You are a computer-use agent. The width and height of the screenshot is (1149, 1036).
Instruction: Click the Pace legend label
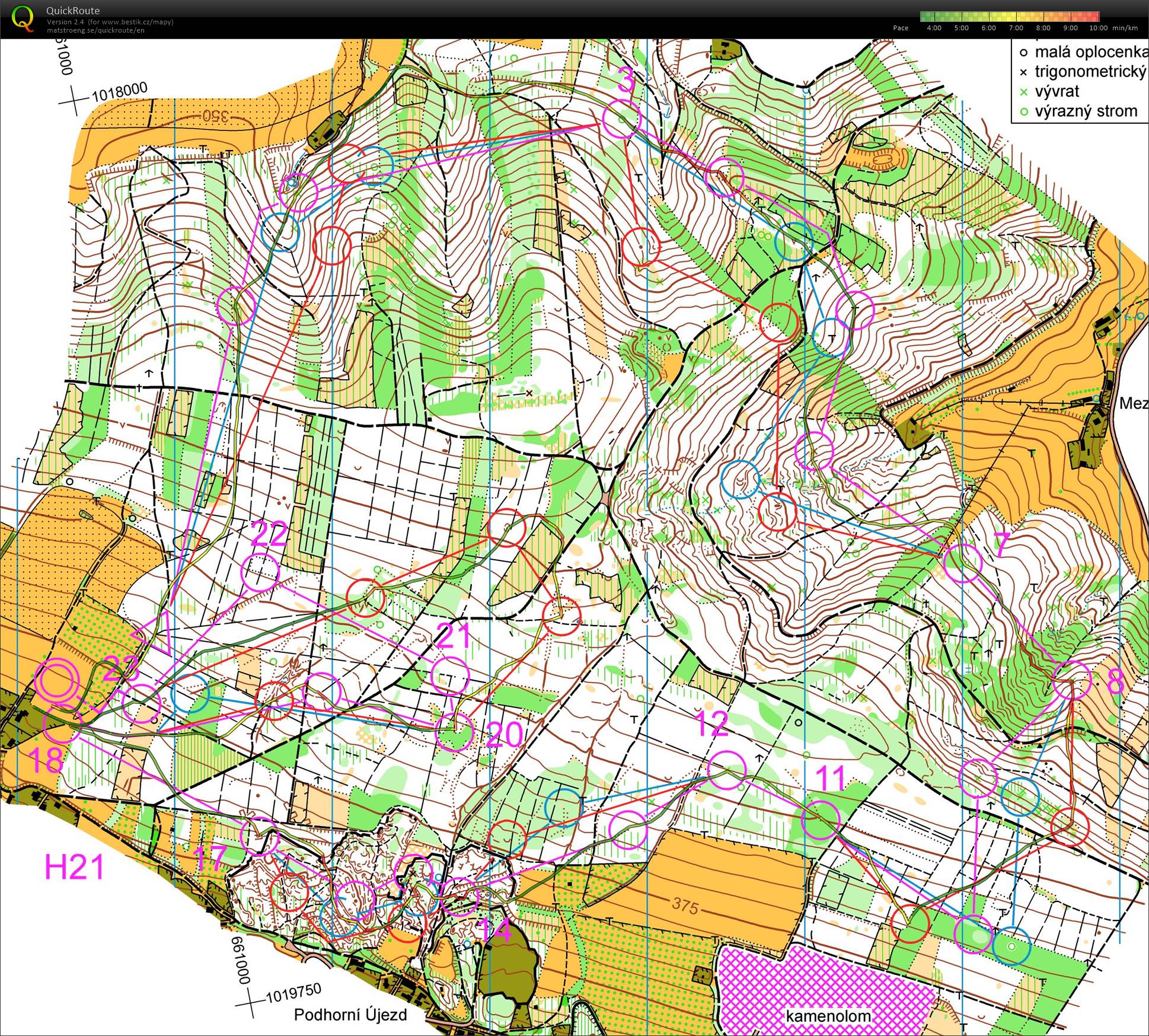click(x=900, y=28)
